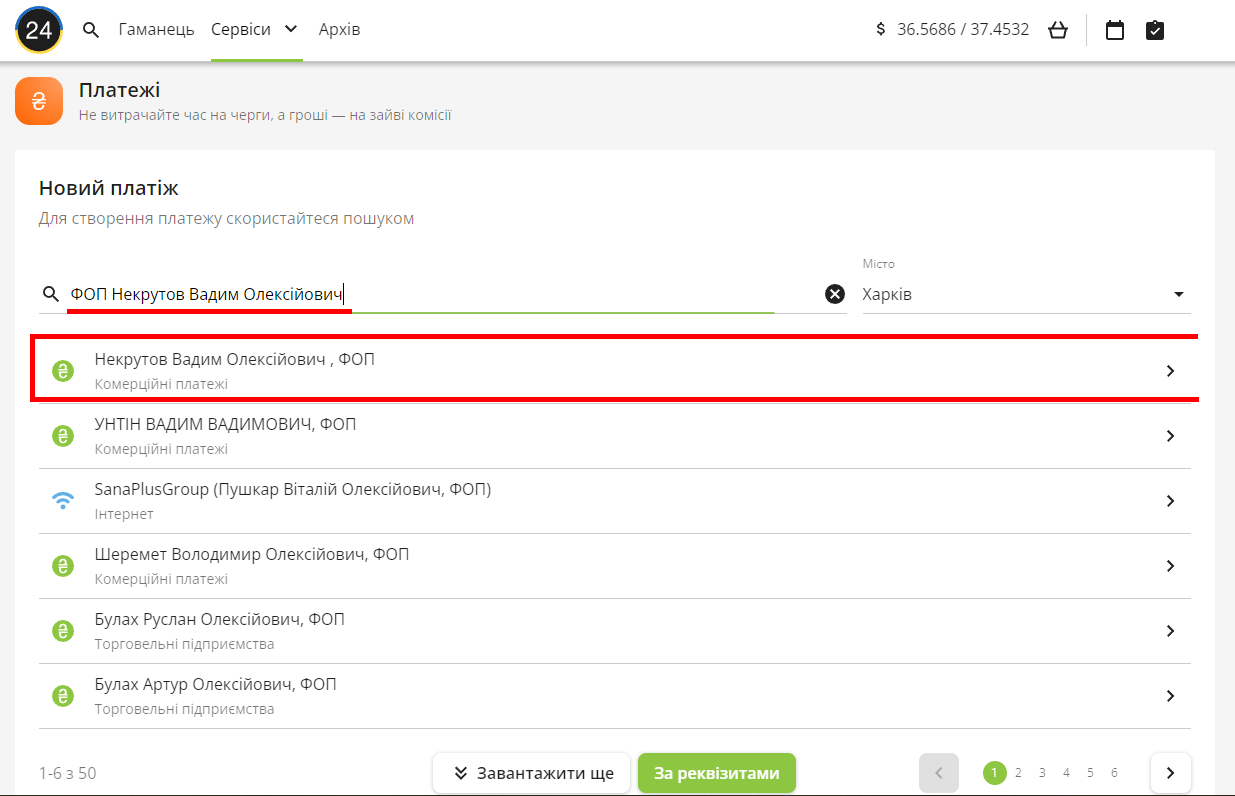
Task: Open the Гаманець menu item
Action: coord(156,30)
